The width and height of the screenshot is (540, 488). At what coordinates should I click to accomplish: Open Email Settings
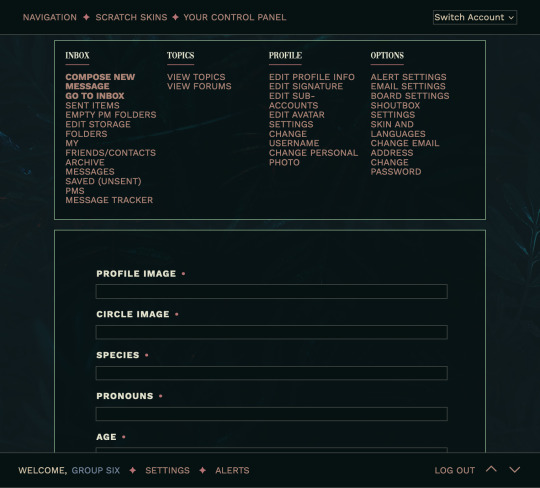(x=408, y=86)
